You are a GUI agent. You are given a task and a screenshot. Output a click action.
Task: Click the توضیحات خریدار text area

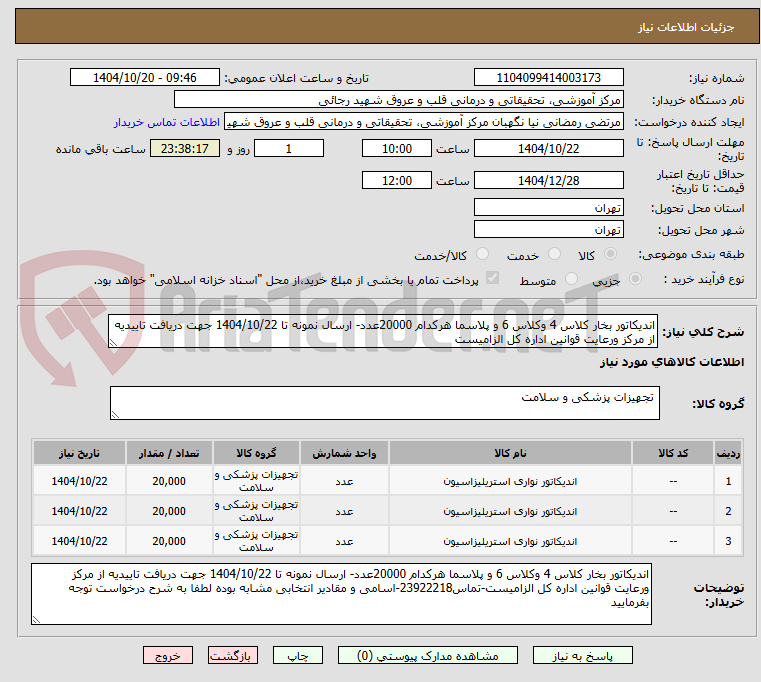coord(341,594)
